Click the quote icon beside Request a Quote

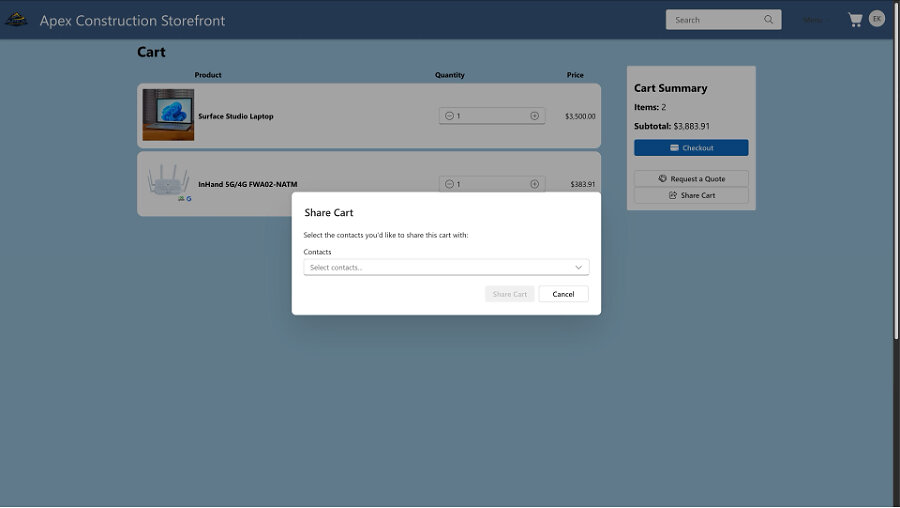[x=662, y=179]
